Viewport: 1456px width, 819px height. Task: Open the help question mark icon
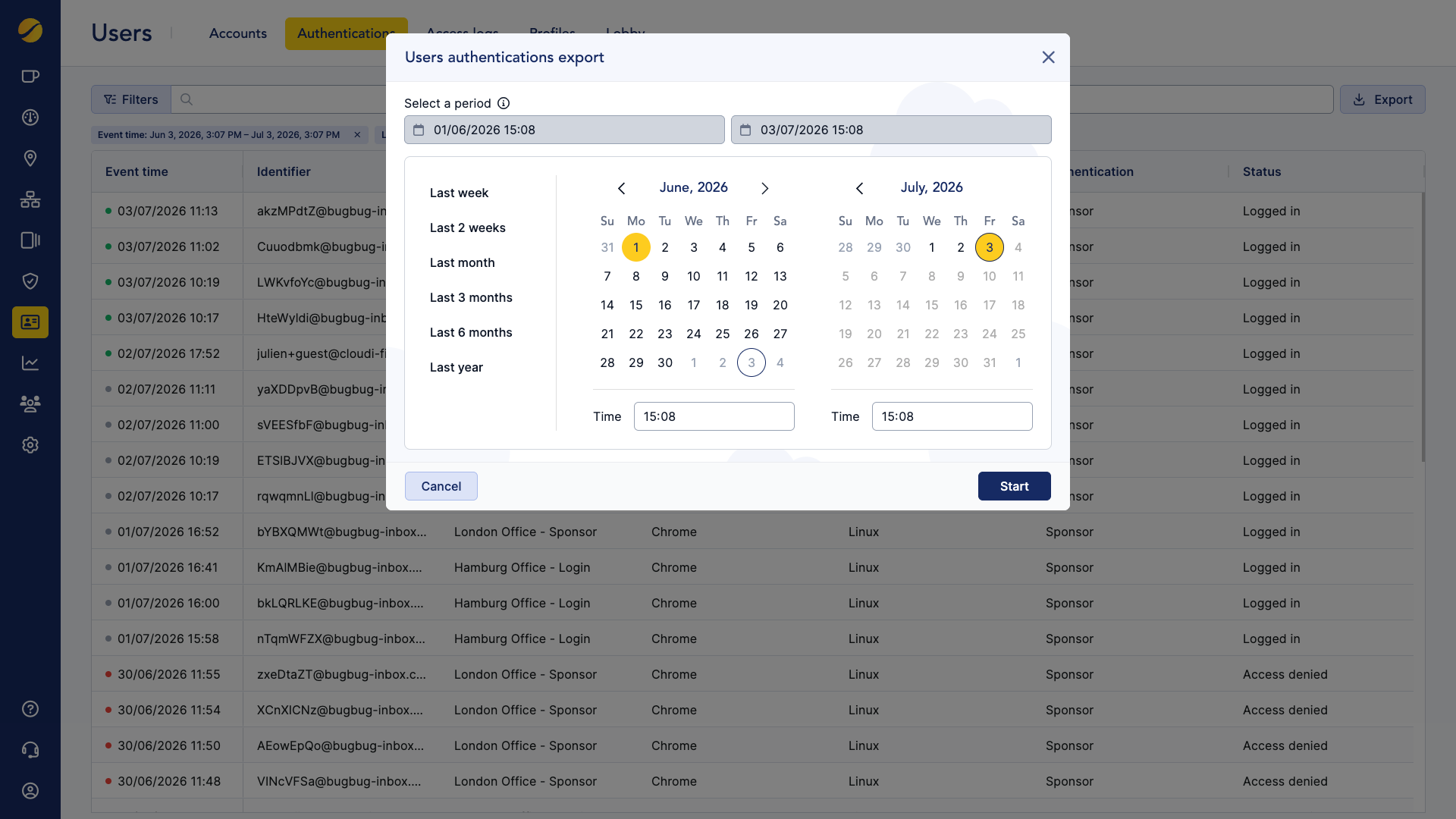click(30, 709)
